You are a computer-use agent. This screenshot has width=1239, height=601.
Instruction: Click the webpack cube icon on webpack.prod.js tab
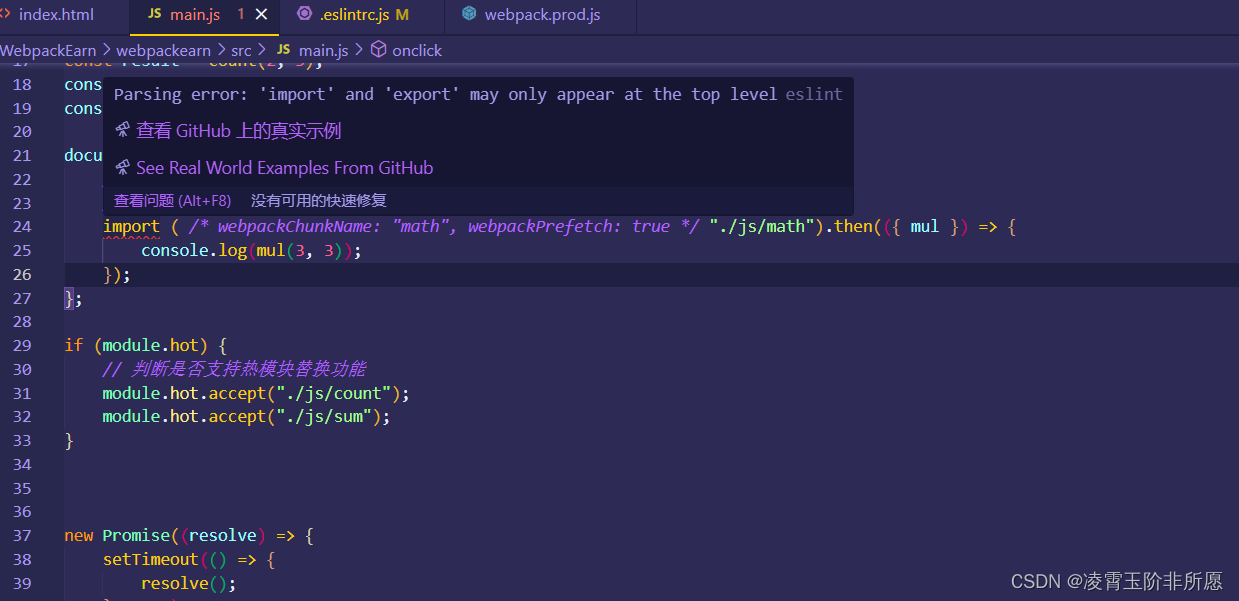(470, 14)
